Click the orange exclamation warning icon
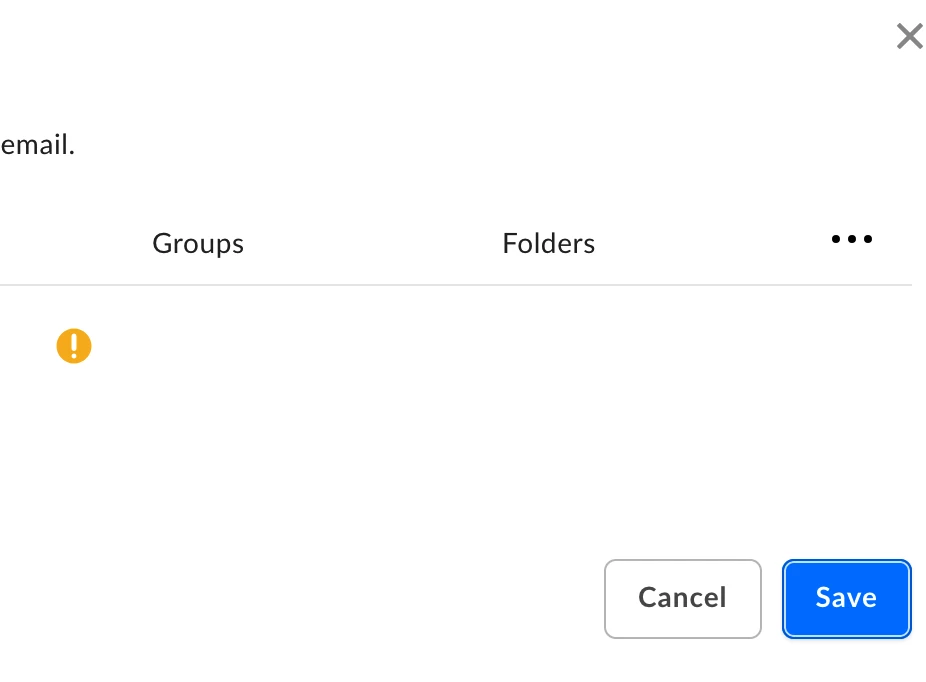 (x=74, y=346)
